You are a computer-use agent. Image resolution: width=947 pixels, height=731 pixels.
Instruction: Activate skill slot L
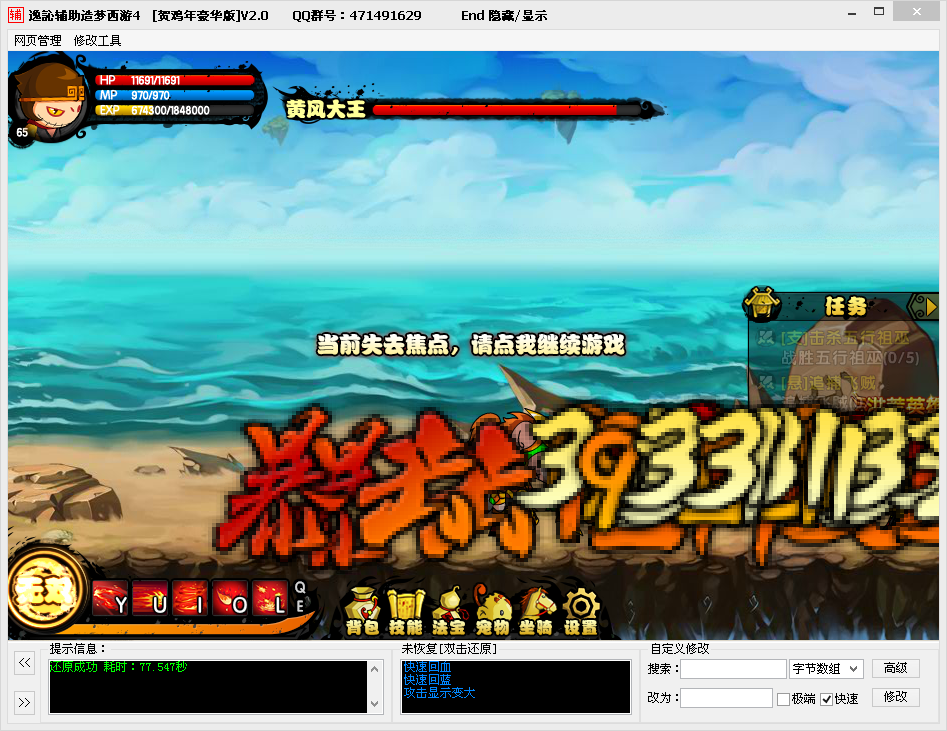(269, 598)
